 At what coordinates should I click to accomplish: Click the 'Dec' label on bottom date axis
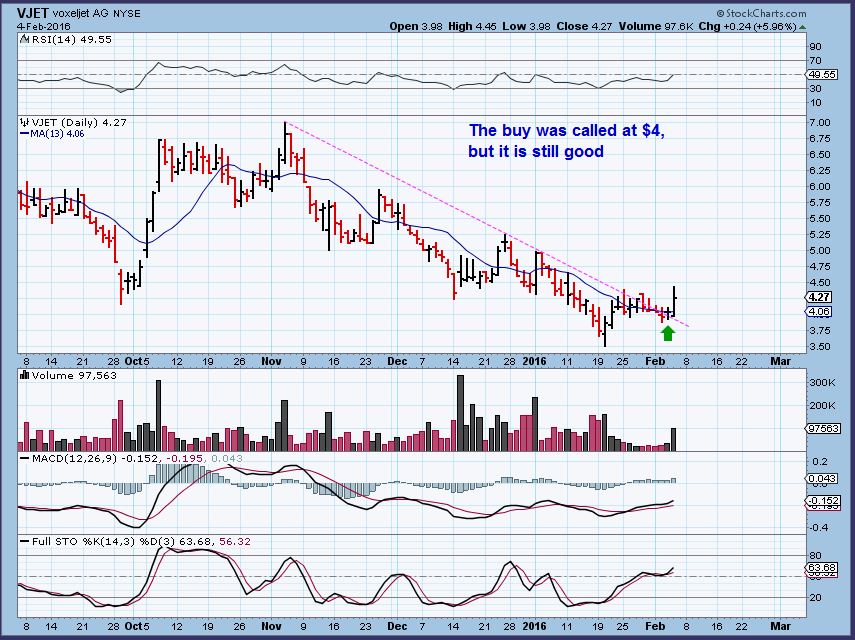[397, 626]
